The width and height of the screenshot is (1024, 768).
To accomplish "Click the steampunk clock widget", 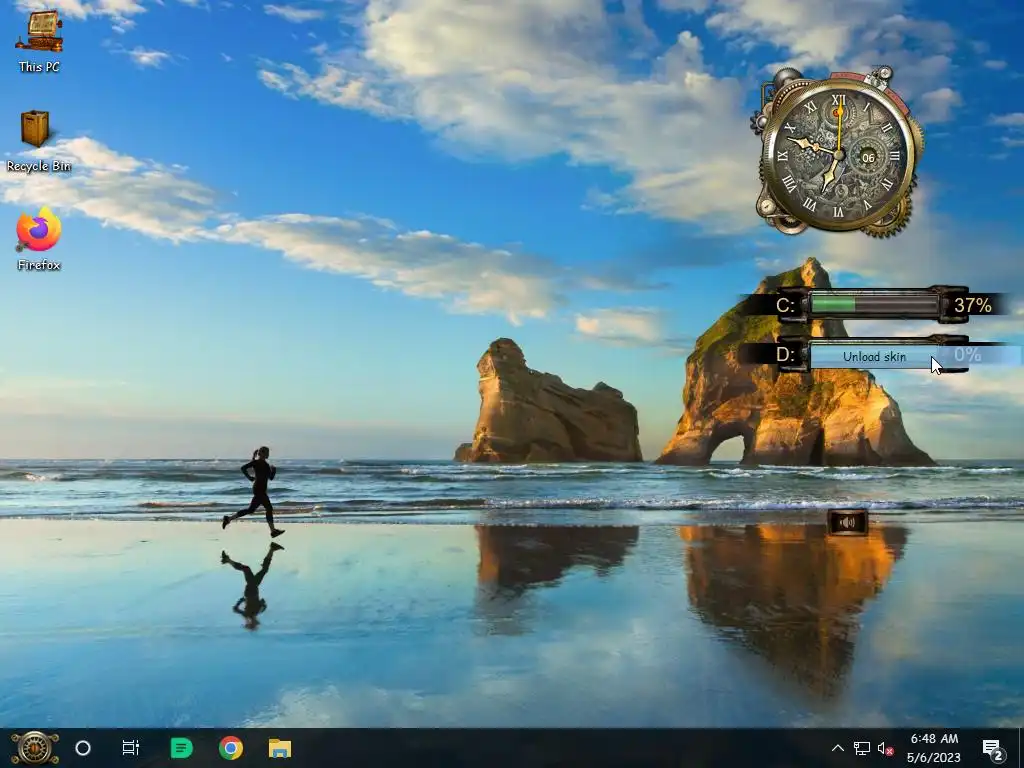I will click(838, 152).
